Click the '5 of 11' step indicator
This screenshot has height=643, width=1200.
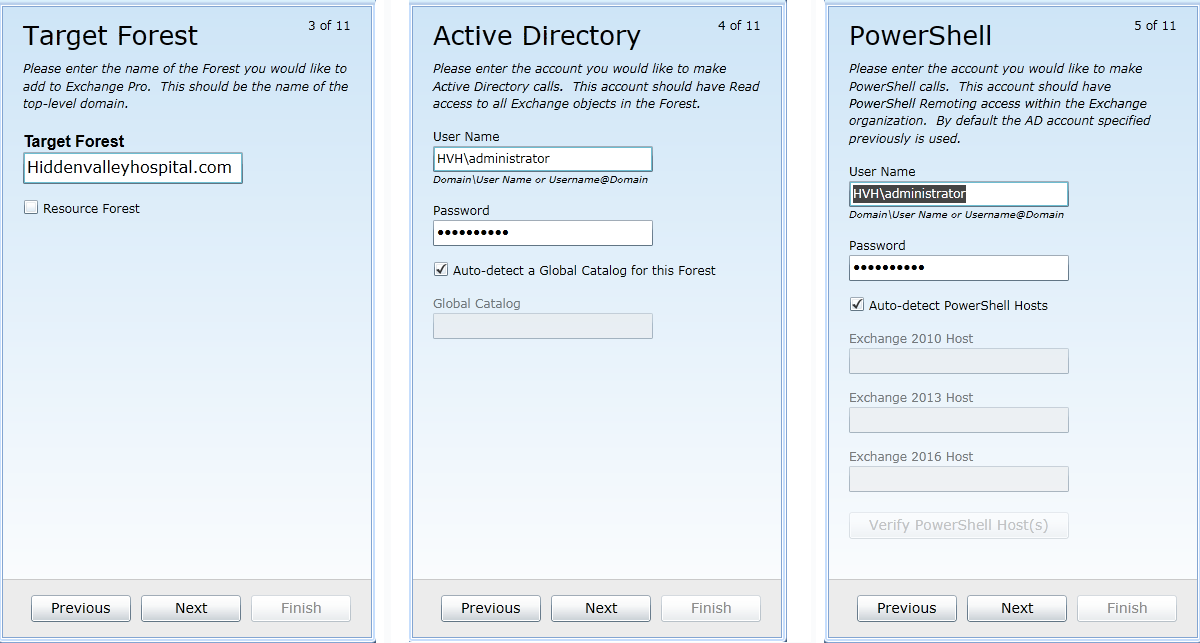point(1155,26)
